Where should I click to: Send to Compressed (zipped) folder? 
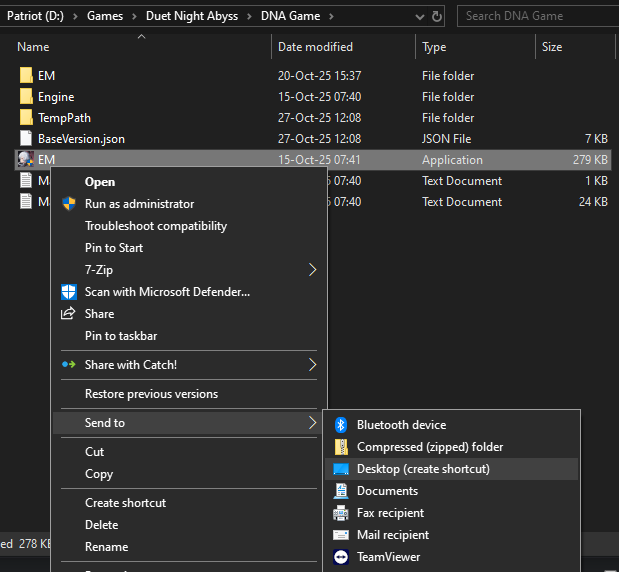(x=430, y=447)
